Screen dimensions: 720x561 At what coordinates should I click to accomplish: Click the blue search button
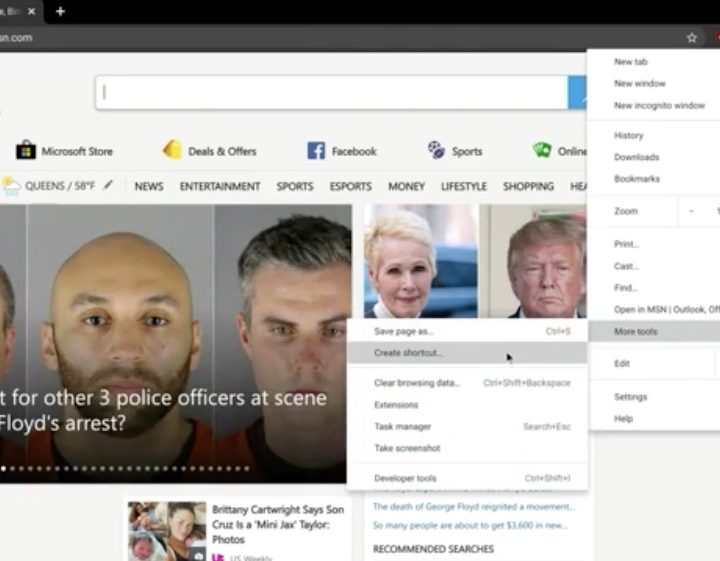point(577,92)
